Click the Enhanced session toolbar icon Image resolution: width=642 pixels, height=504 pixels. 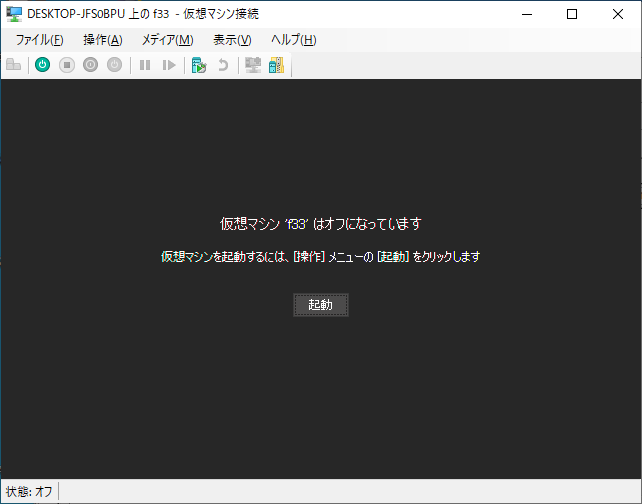[253, 65]
